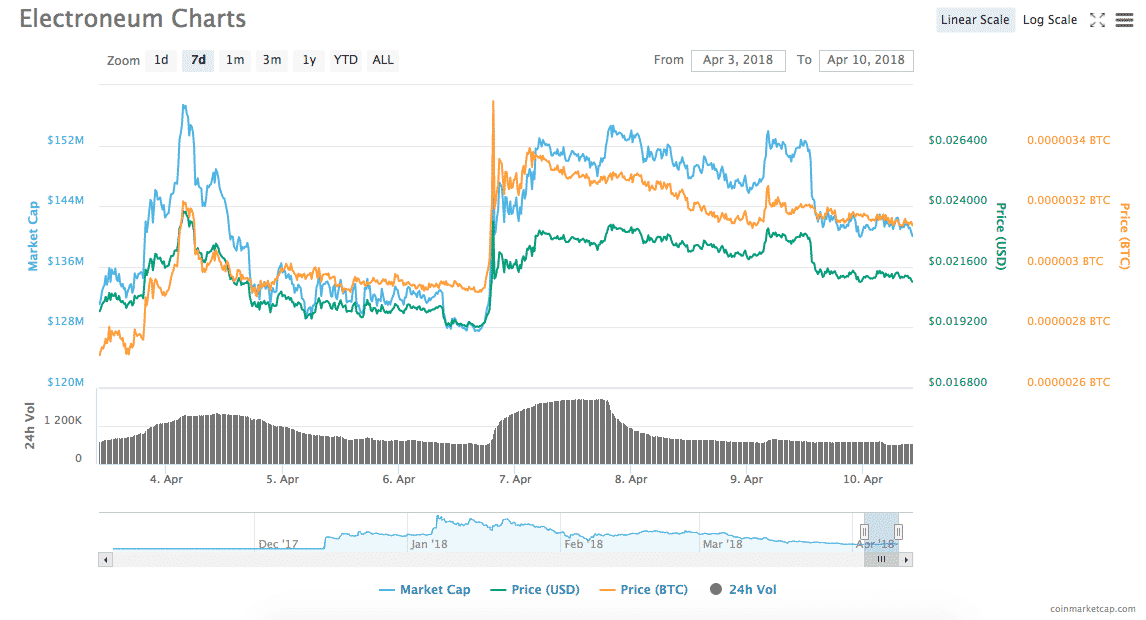
Task: Click the navigator scrollbar thumb
Action: pyautogui.click(x=881, y=560)
